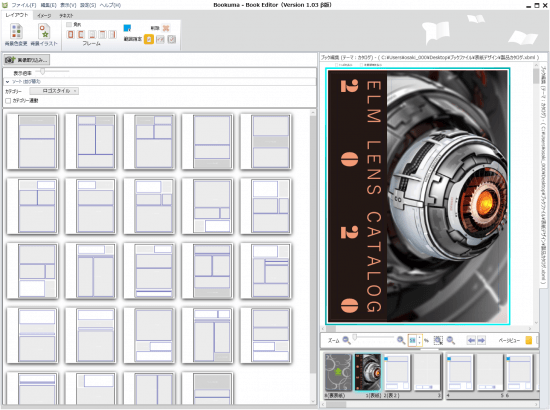Open the ヘルプ(H) menu
This screenshot has width=550, height=410.
(110, 5)
